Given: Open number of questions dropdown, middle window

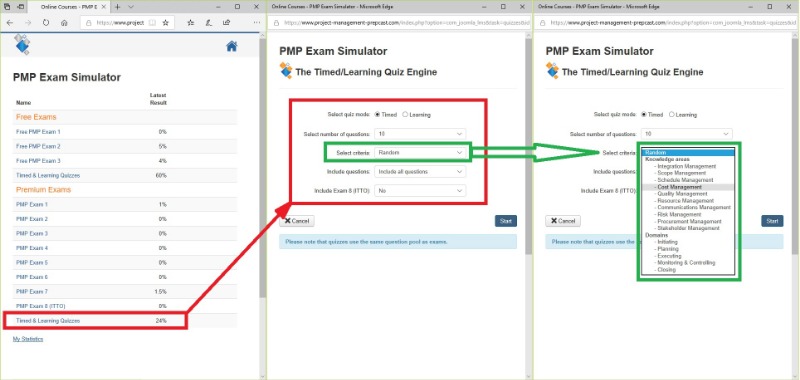Looking at the screenshot, I should point(420,134).
